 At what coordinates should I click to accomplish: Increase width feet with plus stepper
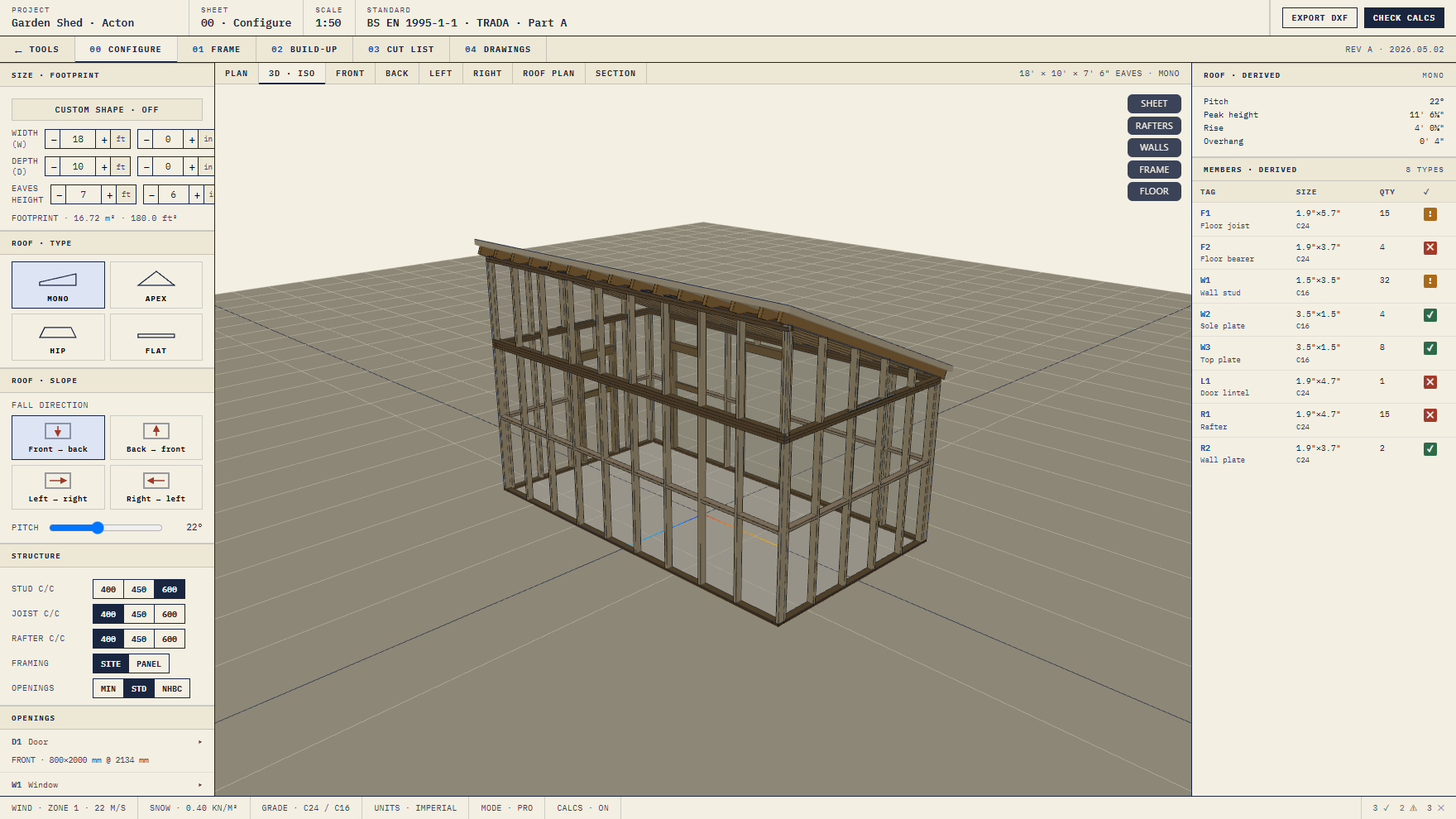point(103,140)
